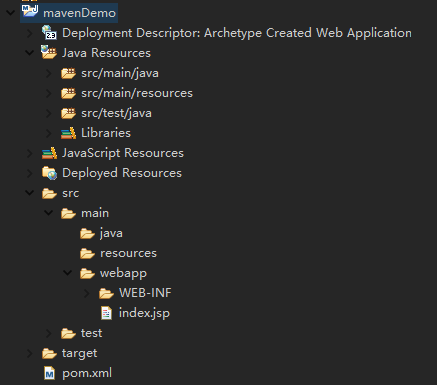Click the Deployment Descriptor icon
Viewport: 437px width, 385px height.
(49, 32)
